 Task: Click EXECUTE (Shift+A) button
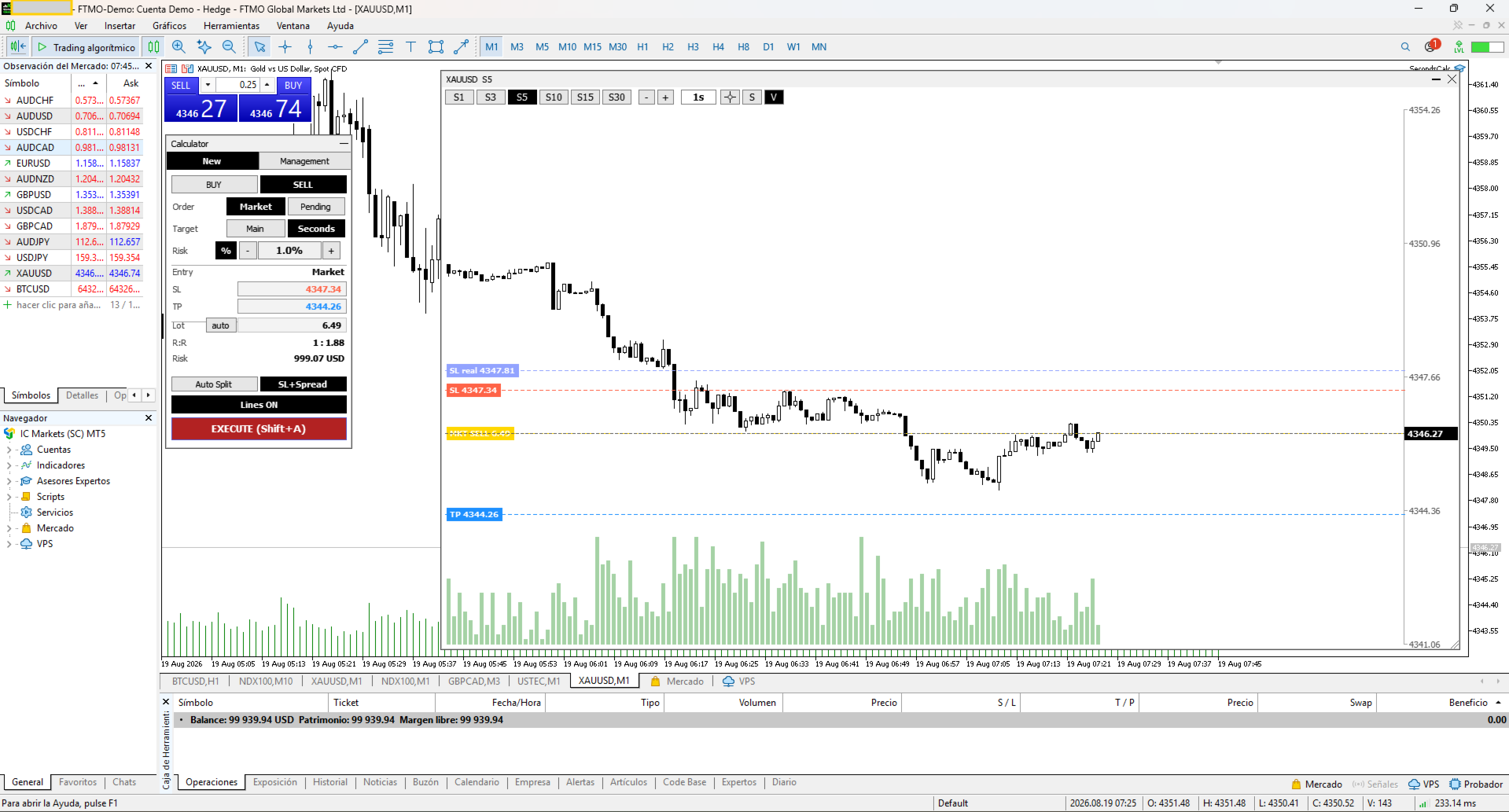tap(259, 429)
